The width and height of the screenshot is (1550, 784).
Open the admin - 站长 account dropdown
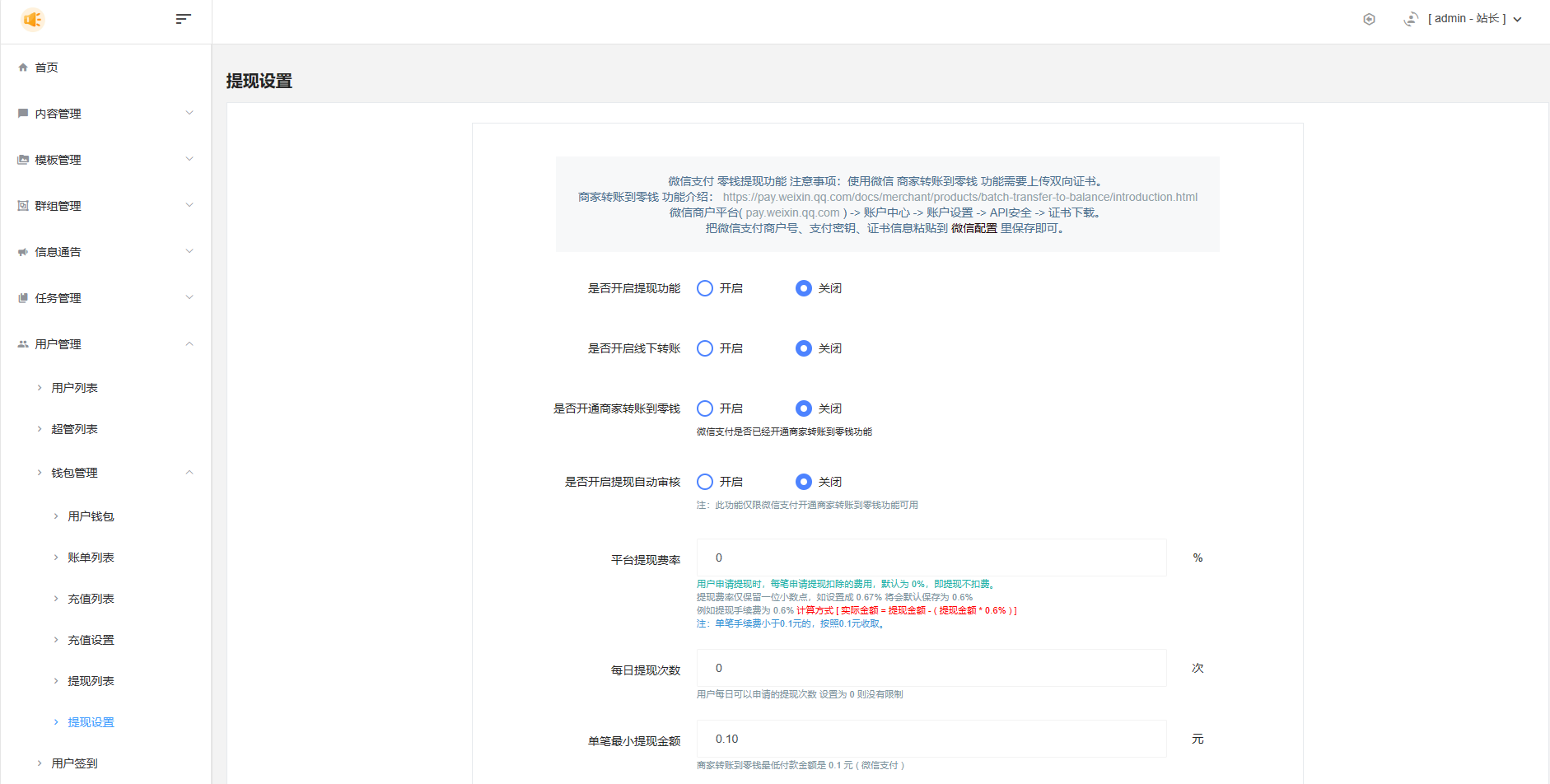(1473, 19)
